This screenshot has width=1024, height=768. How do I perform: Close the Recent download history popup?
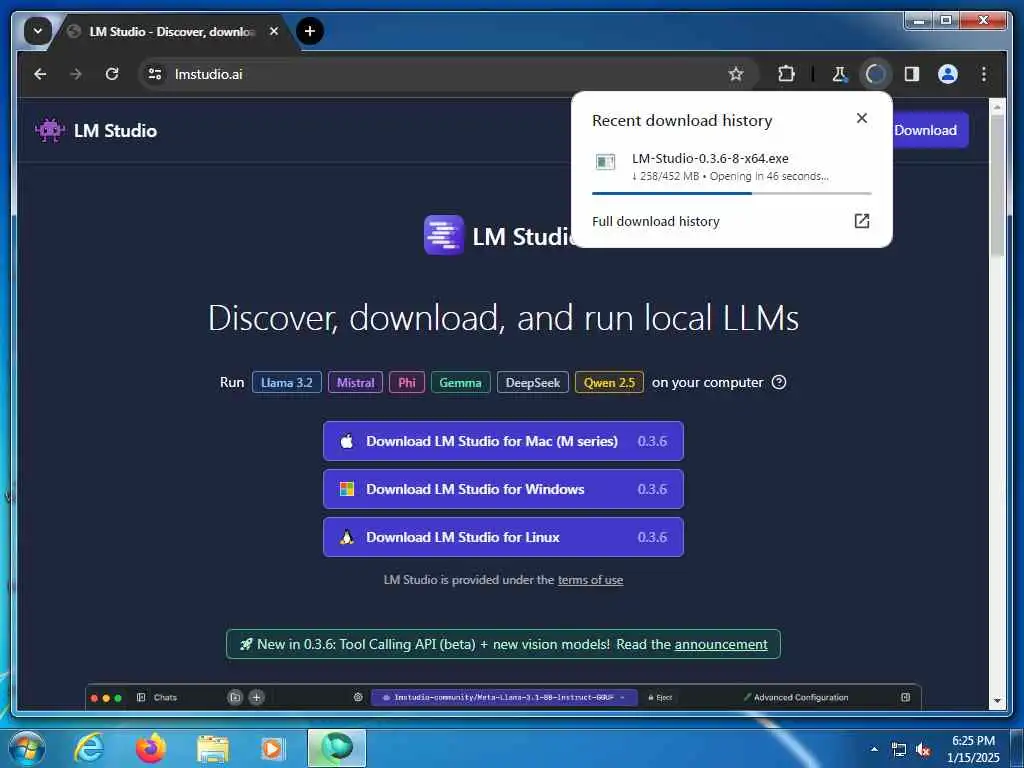862,118
